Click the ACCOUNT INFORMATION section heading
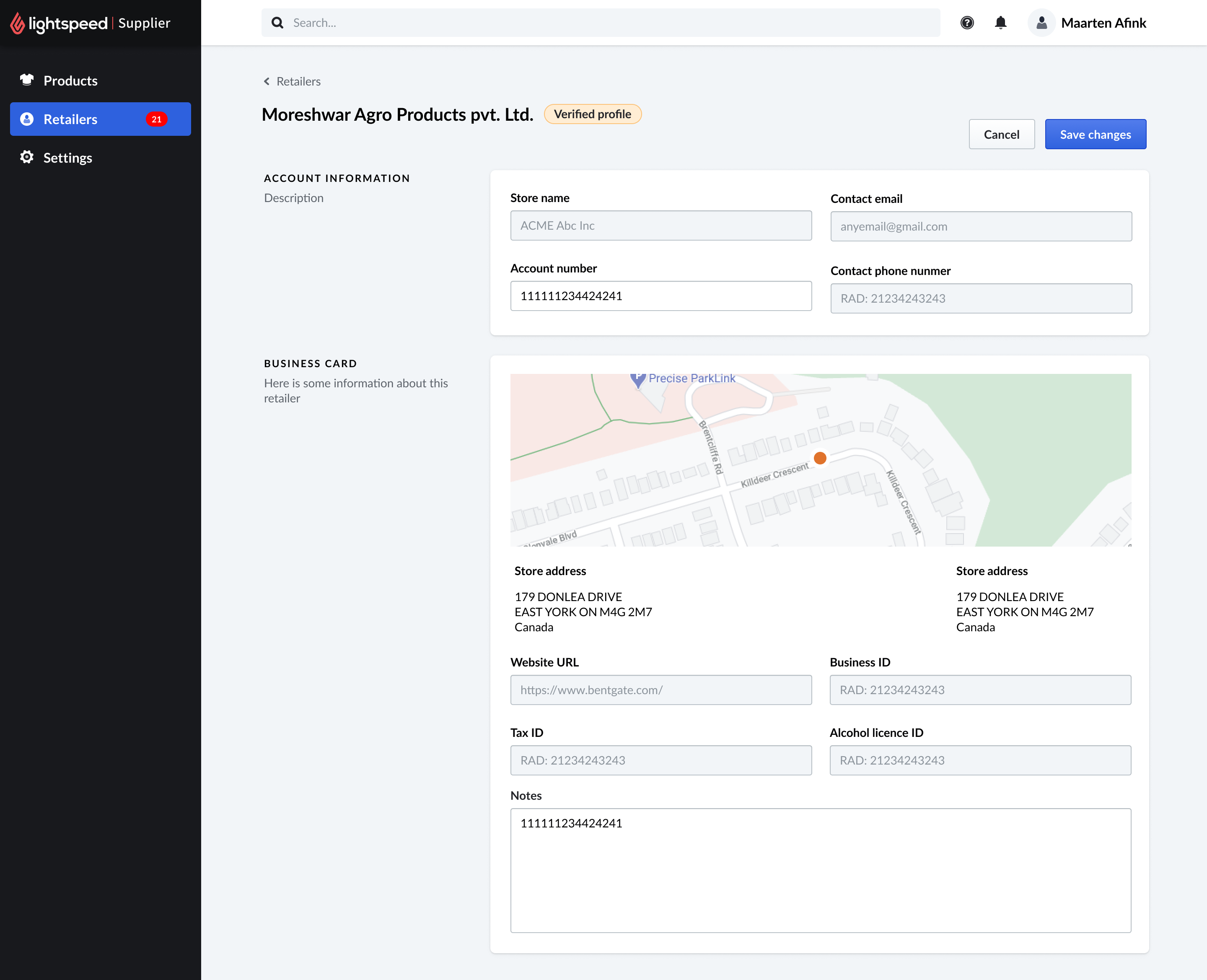Image resolution: width=1207 pixels, height=980 pixels. (x=337, y=179)
